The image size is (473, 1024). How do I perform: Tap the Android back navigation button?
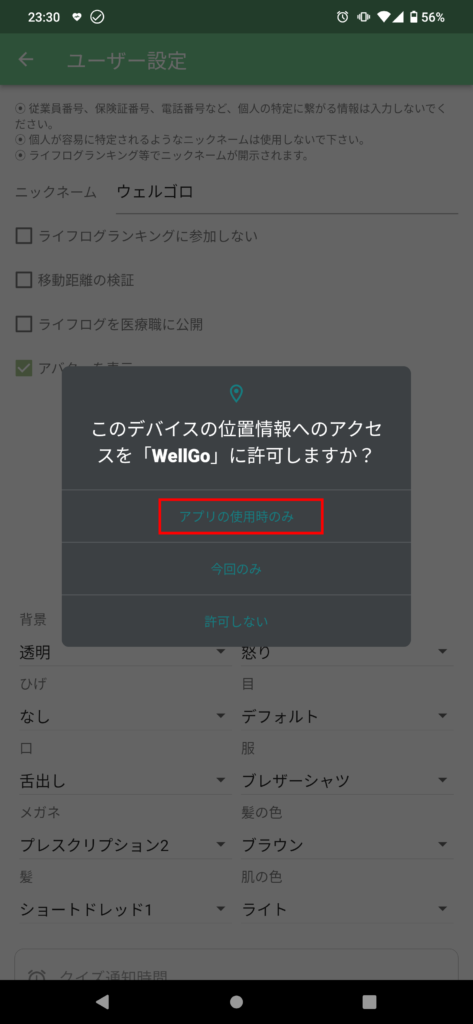[102, 1002]
